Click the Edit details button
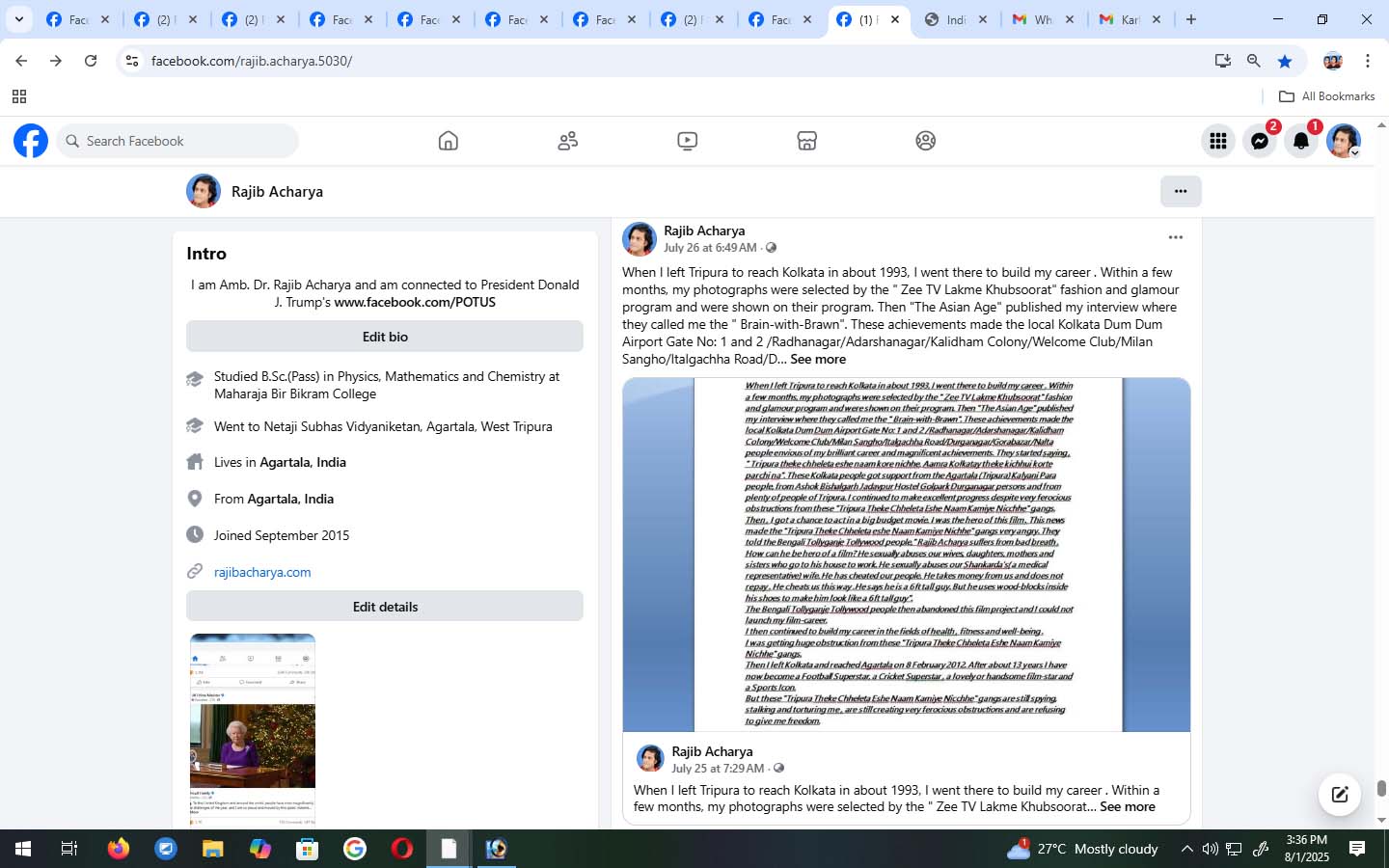The width and height of the screenshot is (1389, 868). (x=385, y=607)
